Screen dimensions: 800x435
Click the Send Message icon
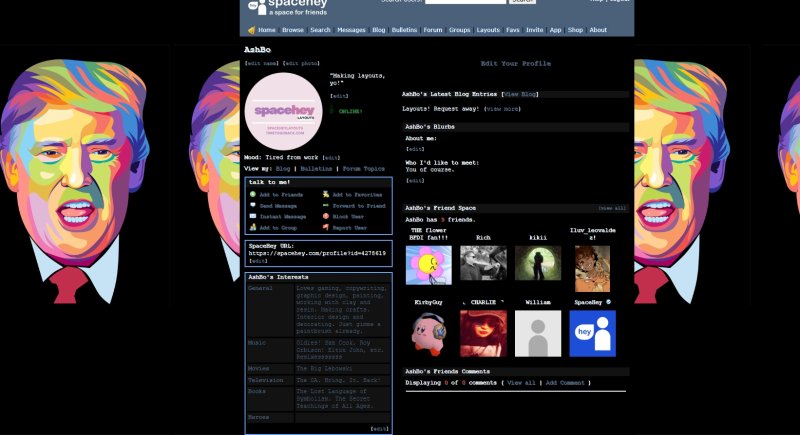[253, 205]
